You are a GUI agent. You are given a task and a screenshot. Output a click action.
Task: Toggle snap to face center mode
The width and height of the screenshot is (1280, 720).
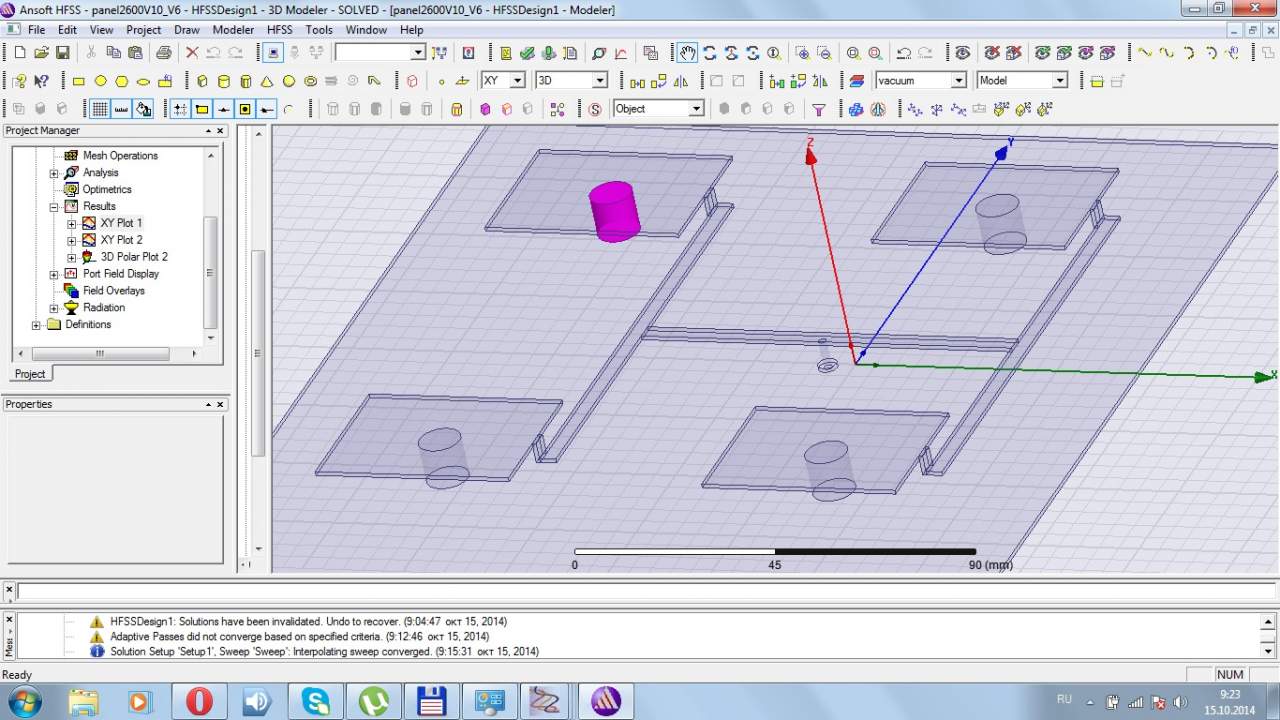[245, 109]
